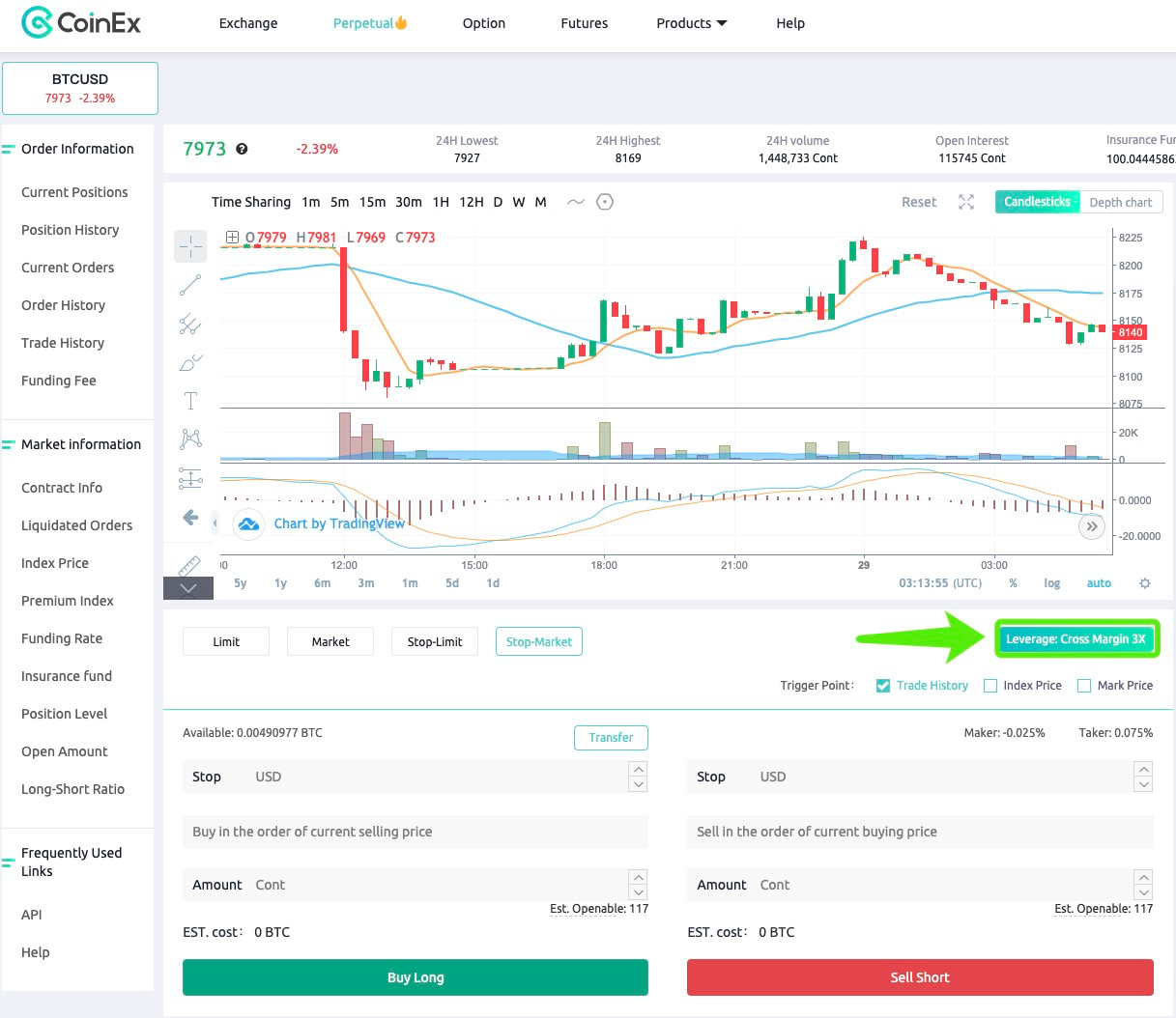Toggle percent scale on the chart
The height and width of the screenshot is (1018, 1176).
point(1013,583)
